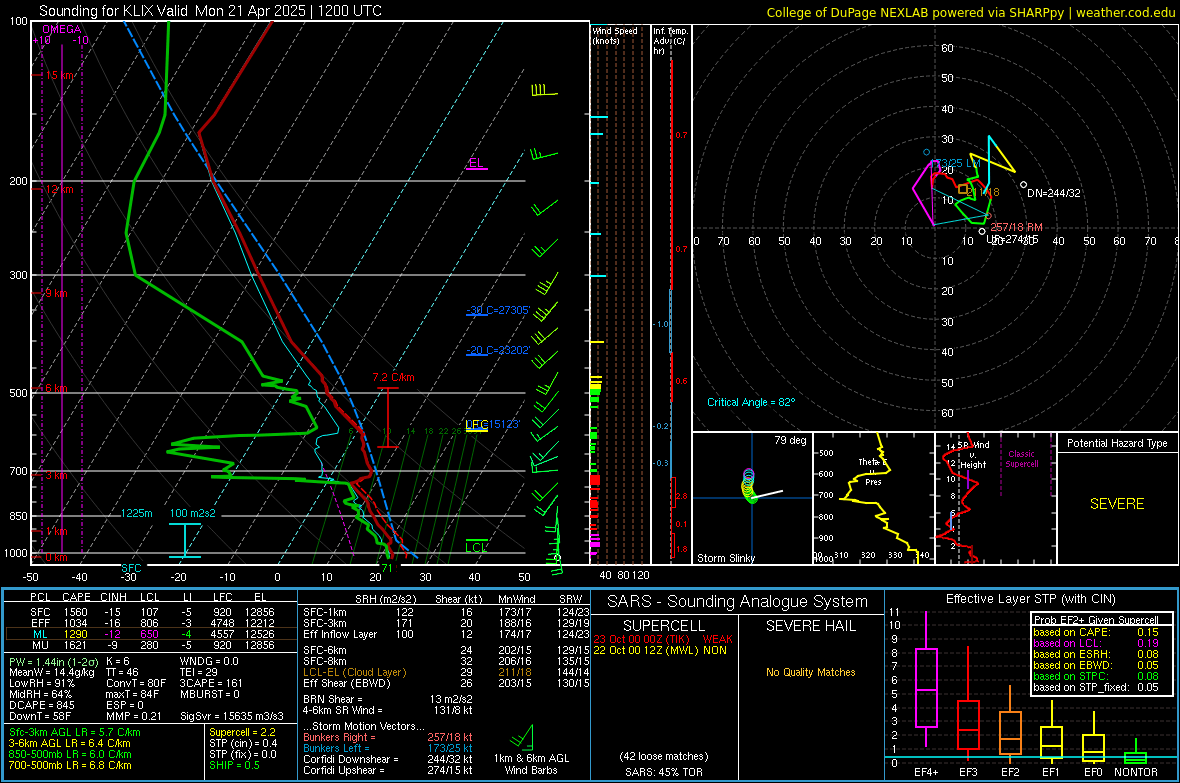This screenshot has height=783, width=1180.
Task: Click the 6 km height marker
Action: click(x=56, y=388)
